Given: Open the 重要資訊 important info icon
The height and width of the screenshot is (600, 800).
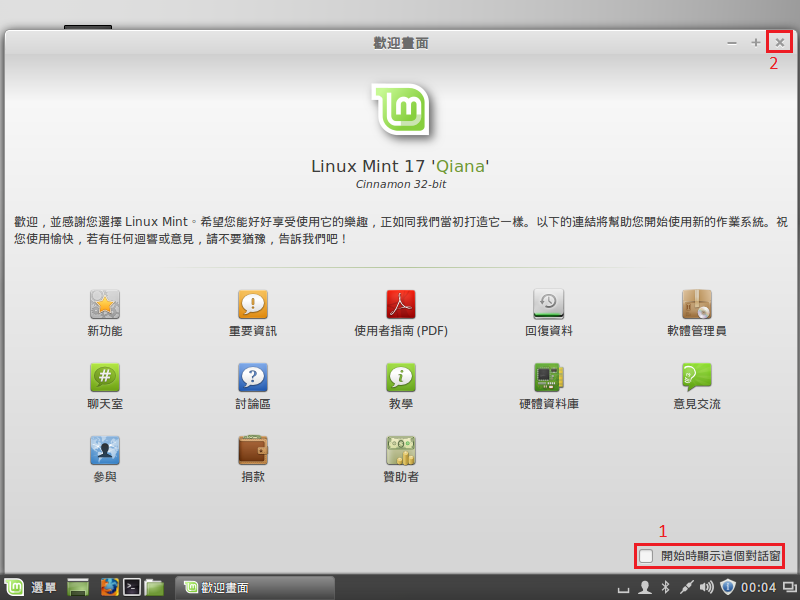Looking at the screenshot, I should click(x=253, y=304).
